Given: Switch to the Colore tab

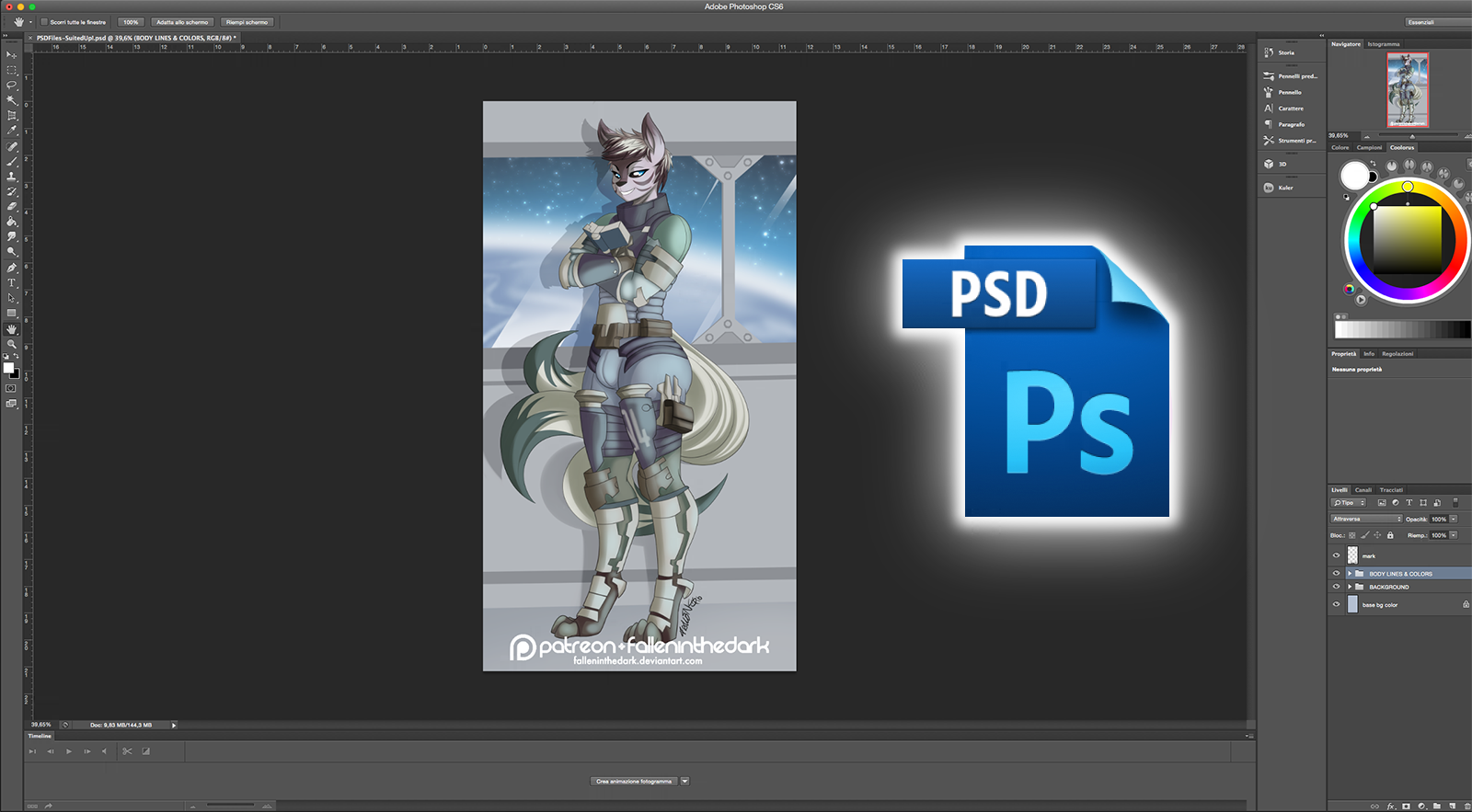Looking at the screenshot, I should (1340, 147).
